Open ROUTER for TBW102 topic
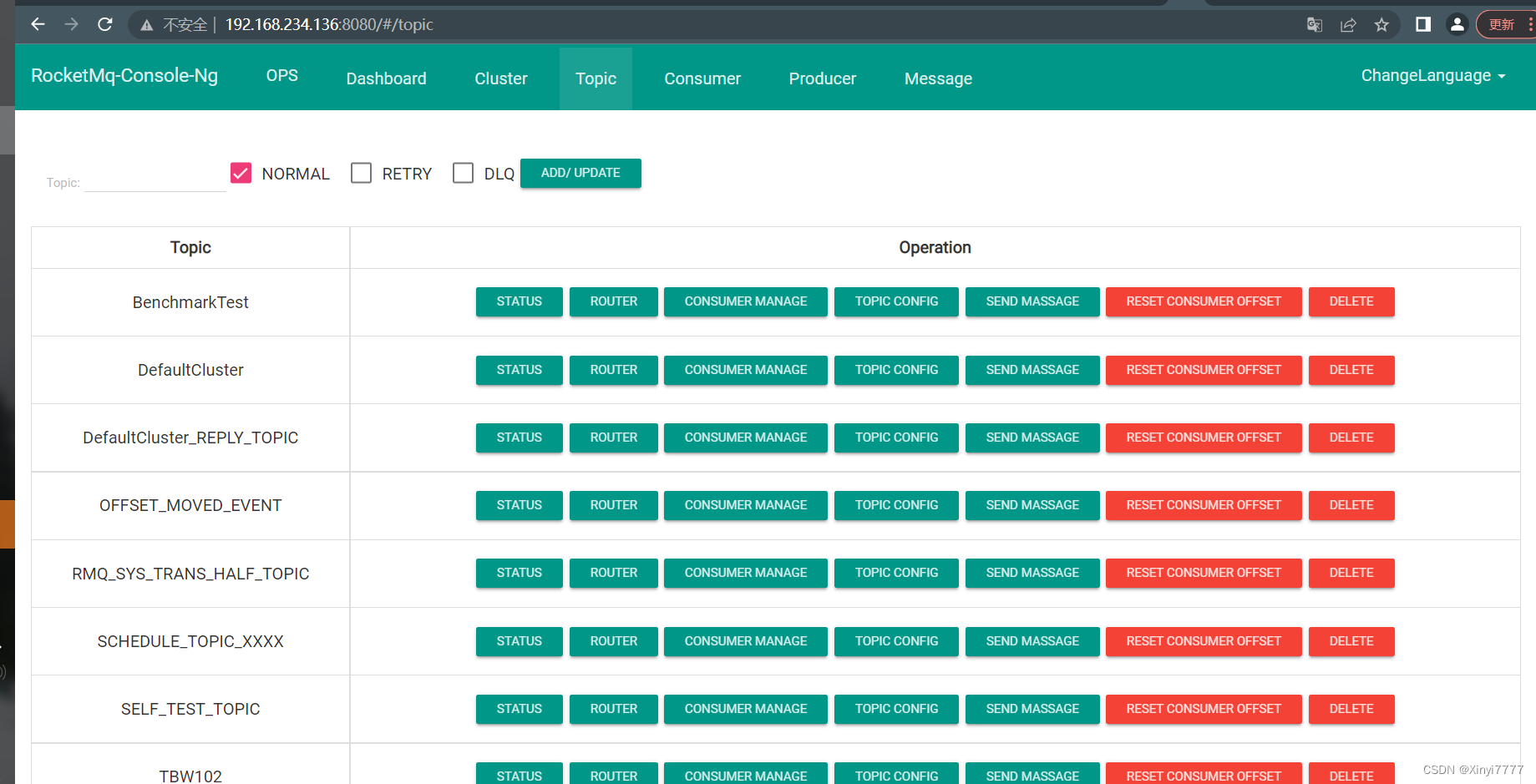The image size is (1536, 784). pos(614,774)
